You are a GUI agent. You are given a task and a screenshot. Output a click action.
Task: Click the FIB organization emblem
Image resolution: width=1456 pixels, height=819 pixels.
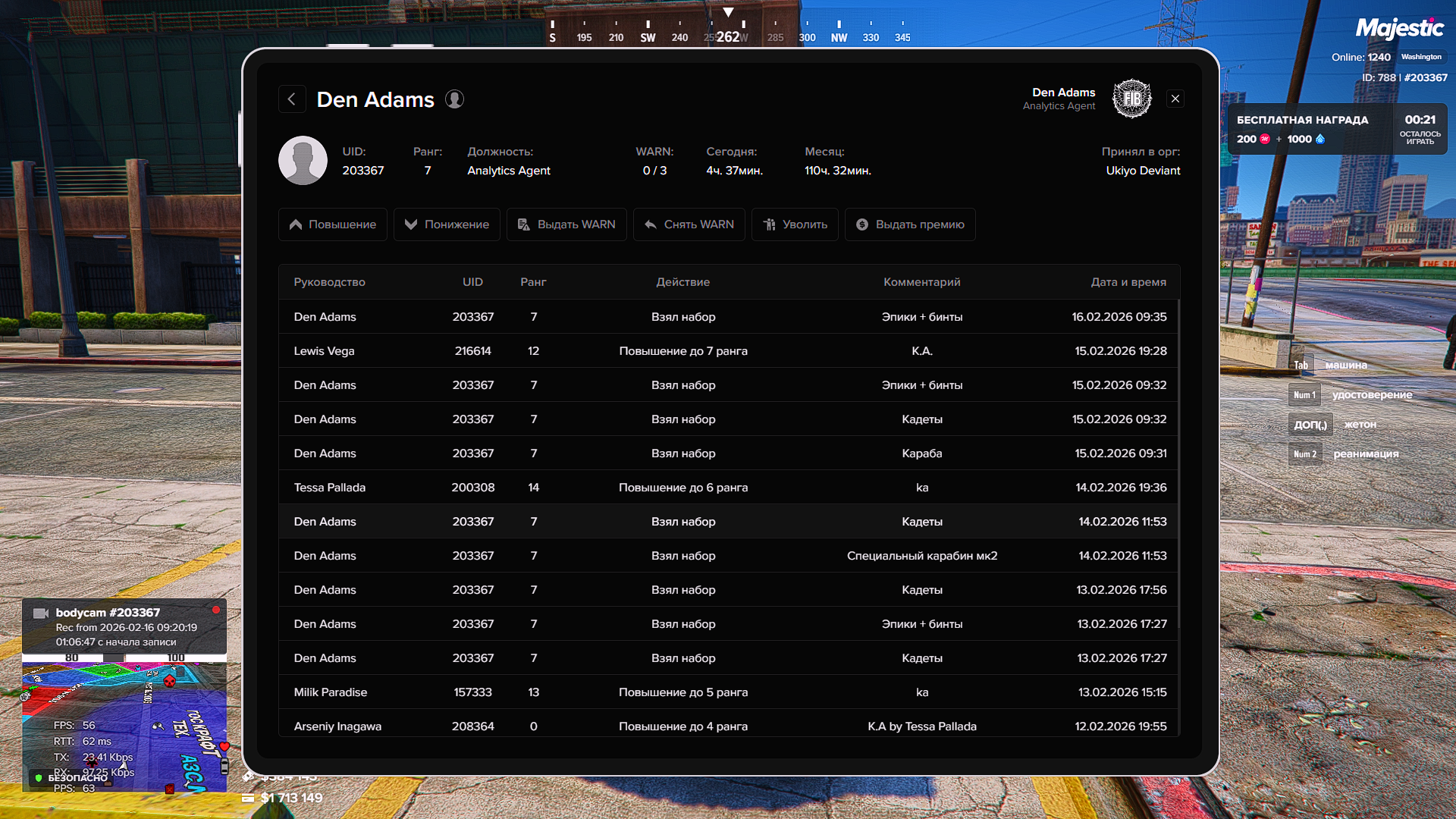(x=1131, y=99)
